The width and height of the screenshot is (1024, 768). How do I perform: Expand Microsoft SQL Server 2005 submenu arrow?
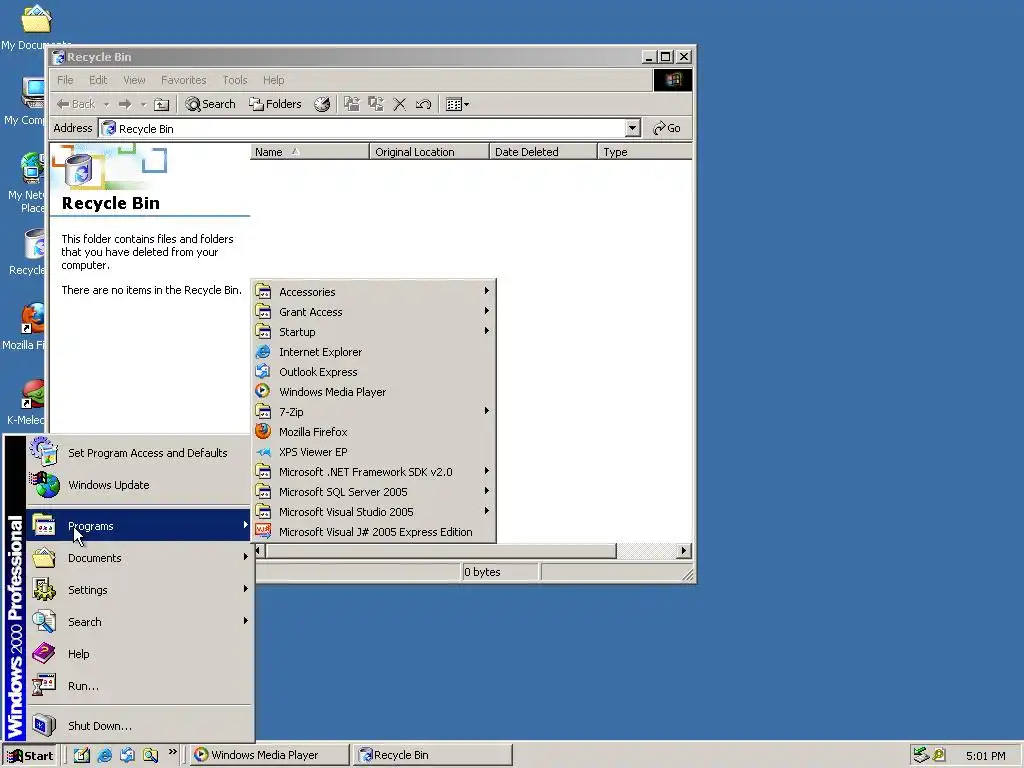pos(487,492)
